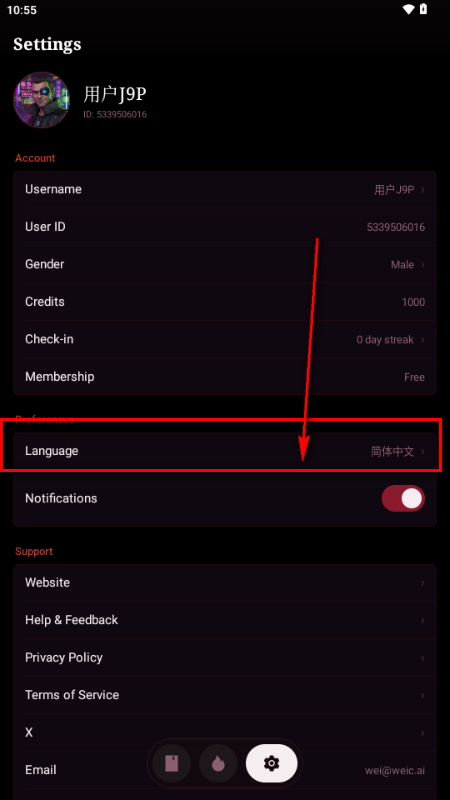
Task: Open the book library tab icon
Action: (x=171, y=763)
